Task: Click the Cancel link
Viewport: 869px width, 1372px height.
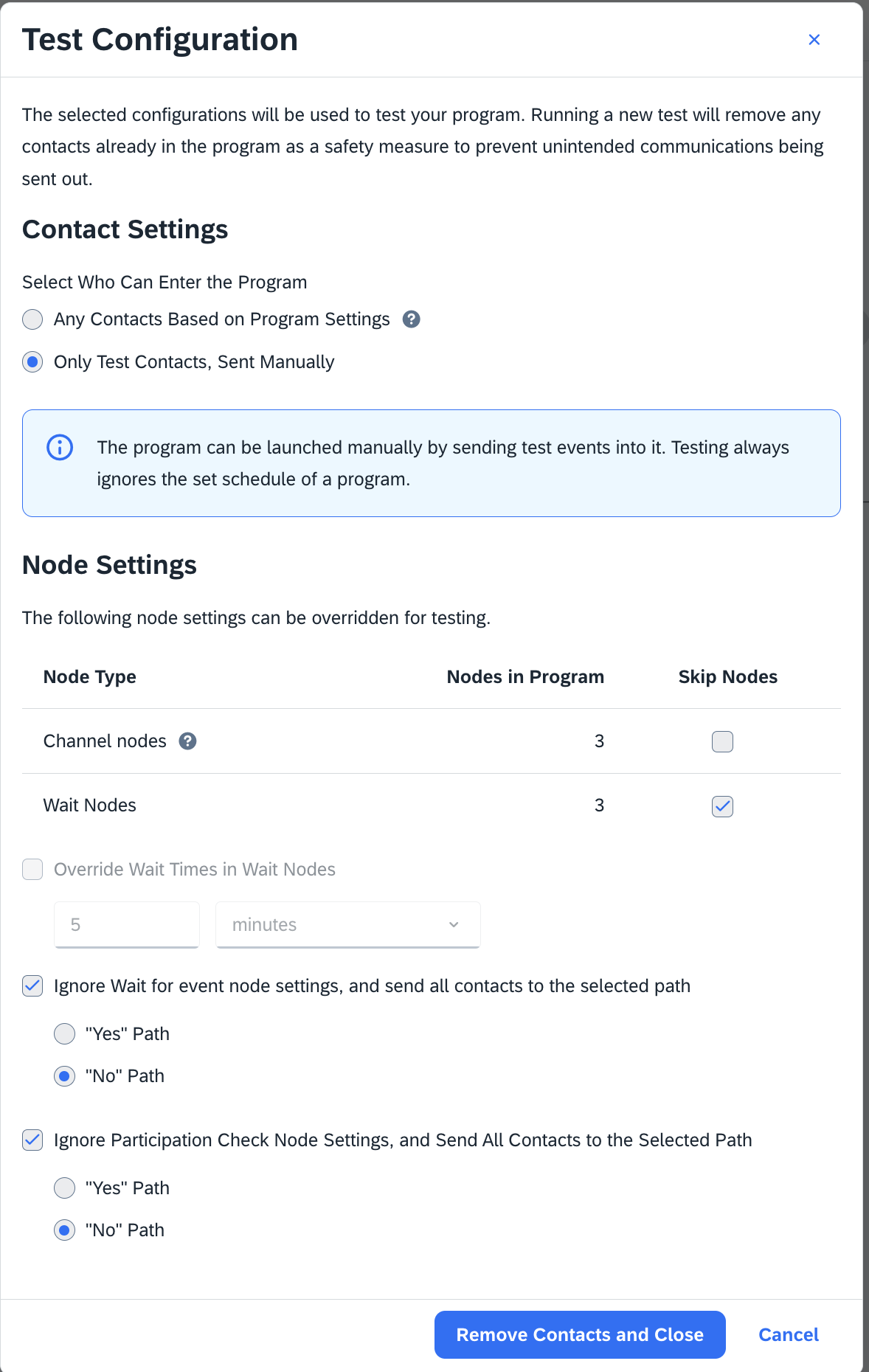Action: pos(789,1335)
